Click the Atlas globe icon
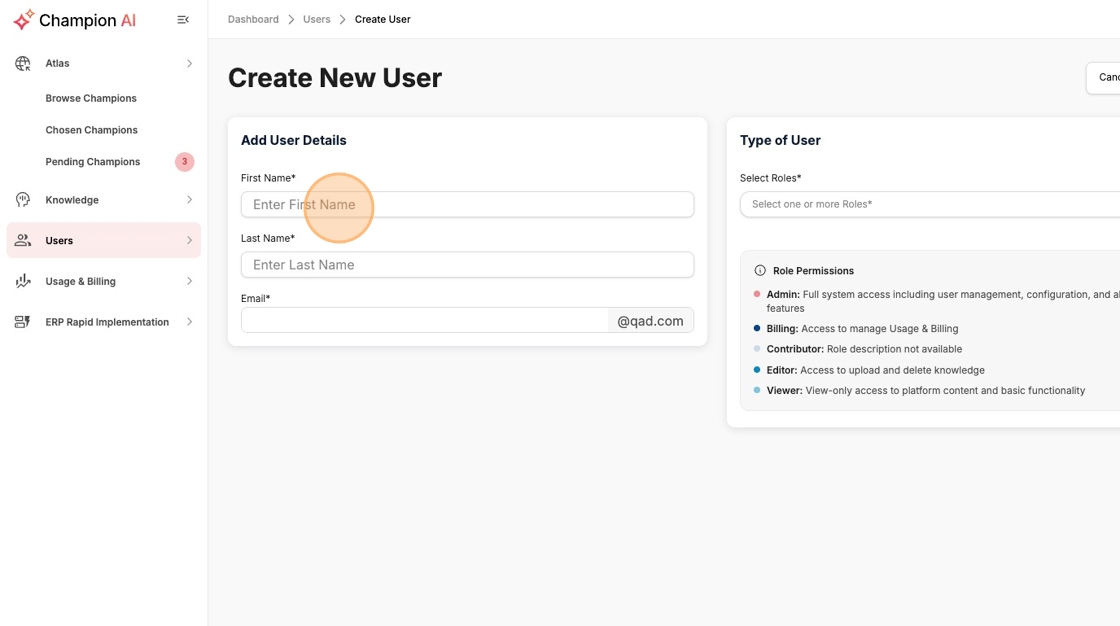This screenshot has width=1120, height=626. (23, 63)
